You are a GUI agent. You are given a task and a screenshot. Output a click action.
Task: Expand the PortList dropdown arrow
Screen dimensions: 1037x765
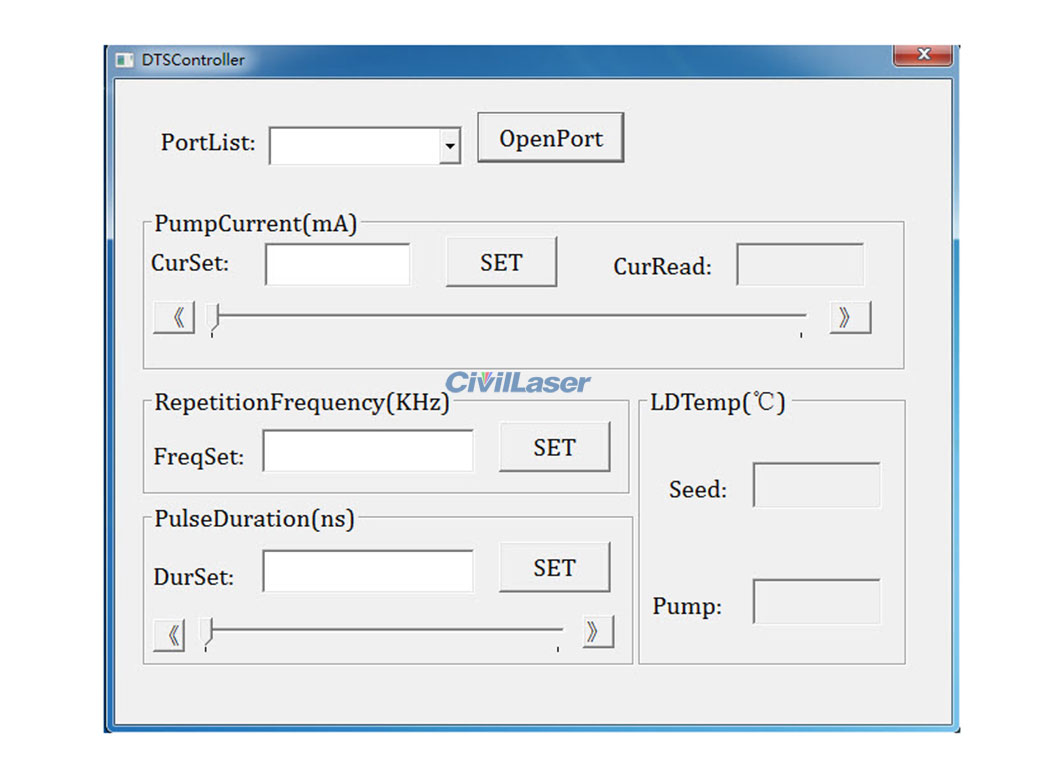[x=450, y=147]
